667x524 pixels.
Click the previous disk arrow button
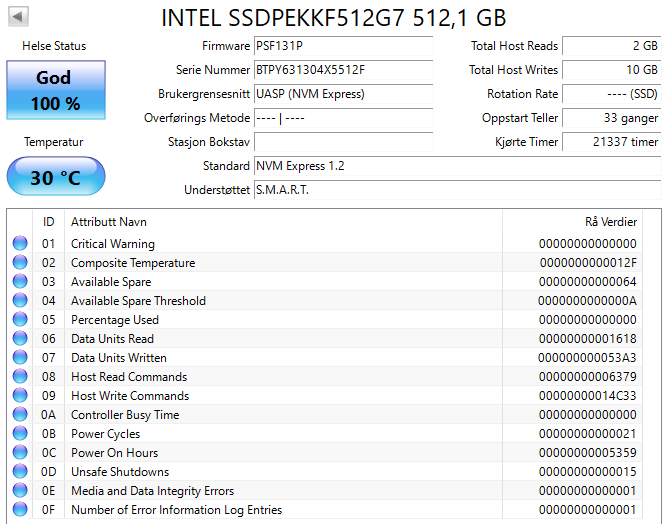pos(19,17)
